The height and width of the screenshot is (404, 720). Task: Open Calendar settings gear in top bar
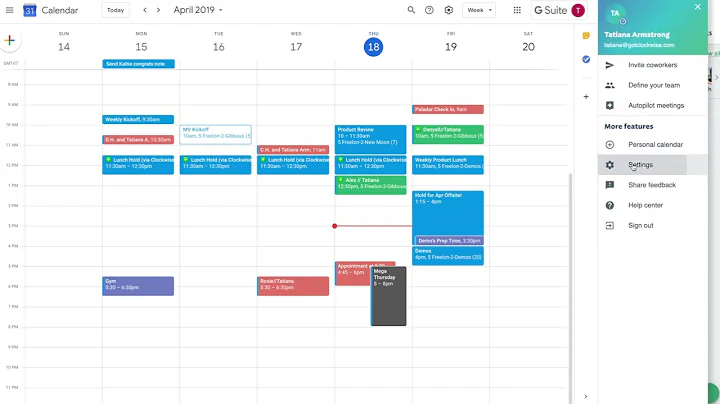coord(449,10)
